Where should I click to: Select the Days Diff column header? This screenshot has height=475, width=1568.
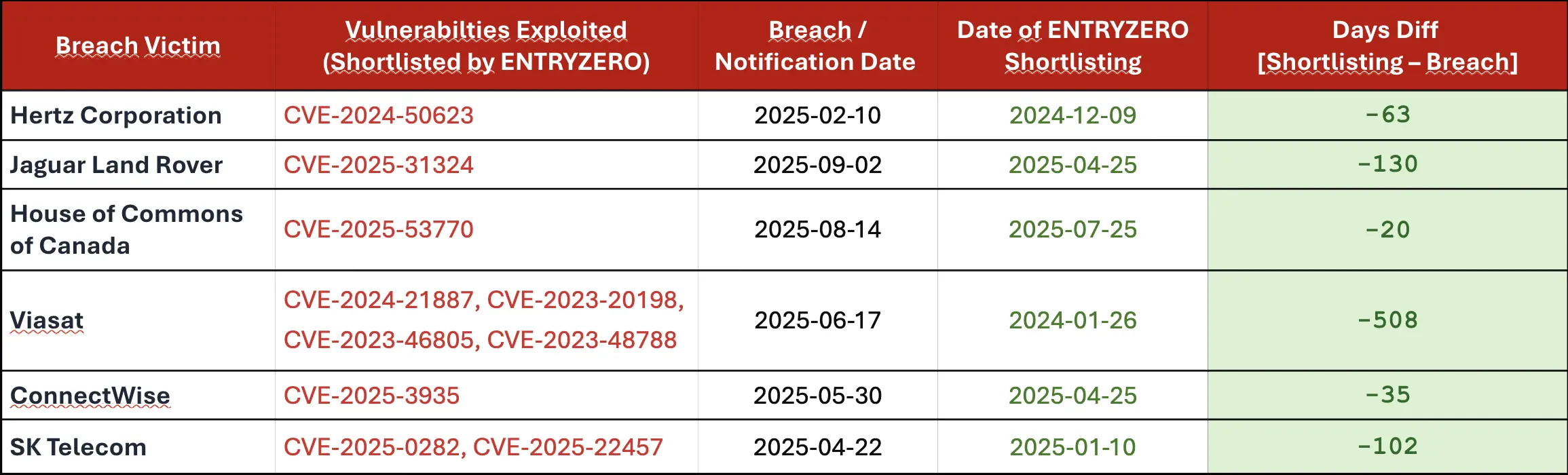click(x=1387, y=45)
